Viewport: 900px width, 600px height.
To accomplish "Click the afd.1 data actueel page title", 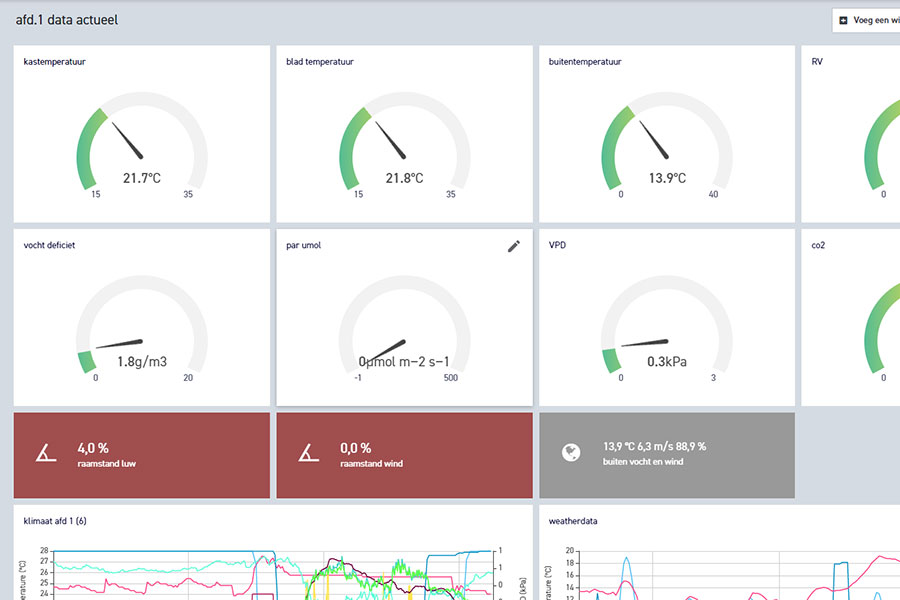I will click(x=67, y=20).
